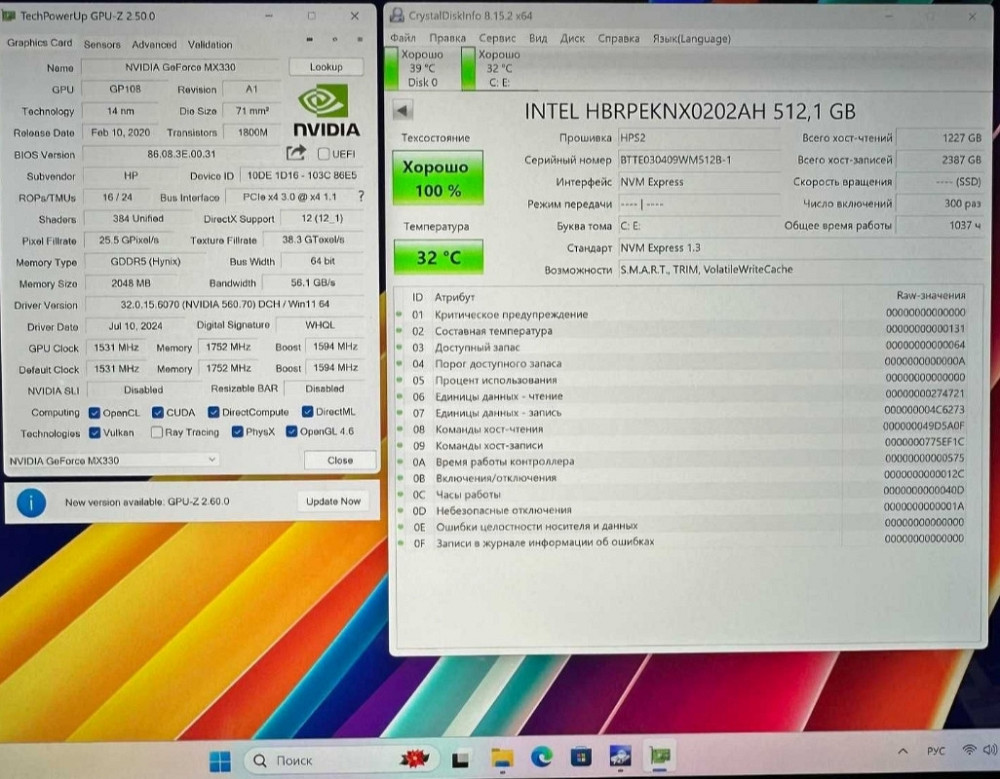Open the Windows Start menu
This screenshot has height=779, width=1000.
click(220, 759)
